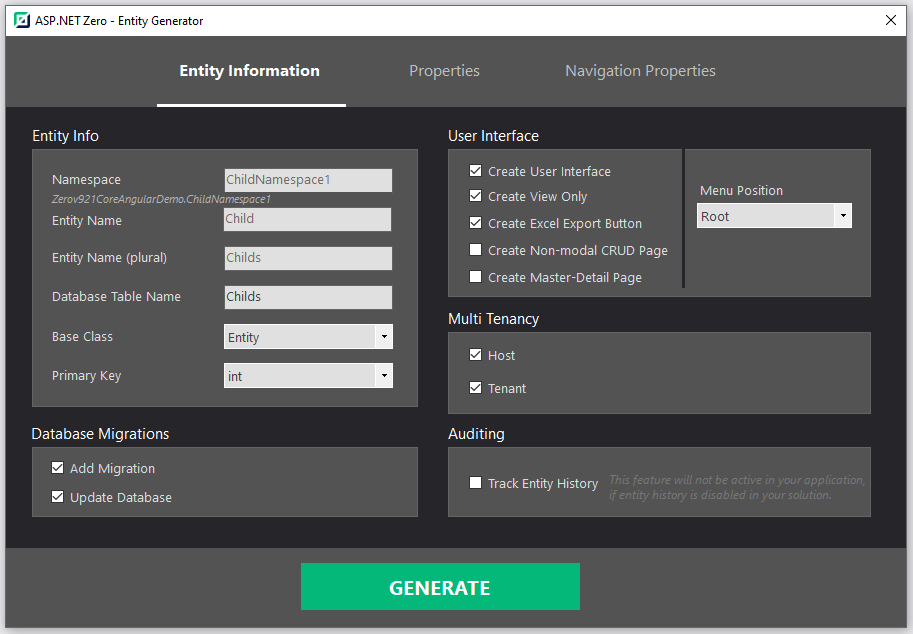
Task: Uncheck Update Database
Action: pyautogui.click(x=57, y=496)
